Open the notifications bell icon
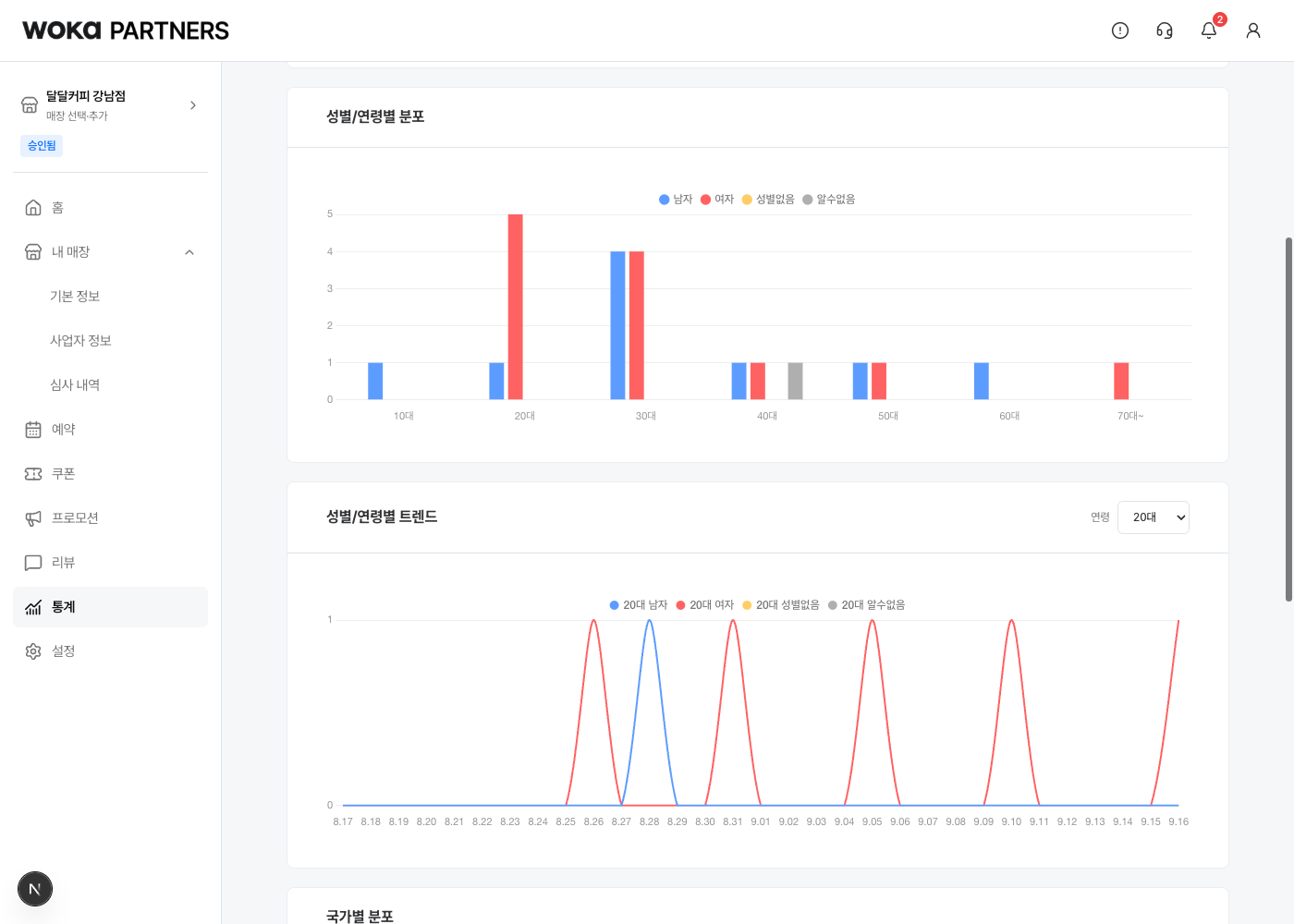 click(1209, 30)
